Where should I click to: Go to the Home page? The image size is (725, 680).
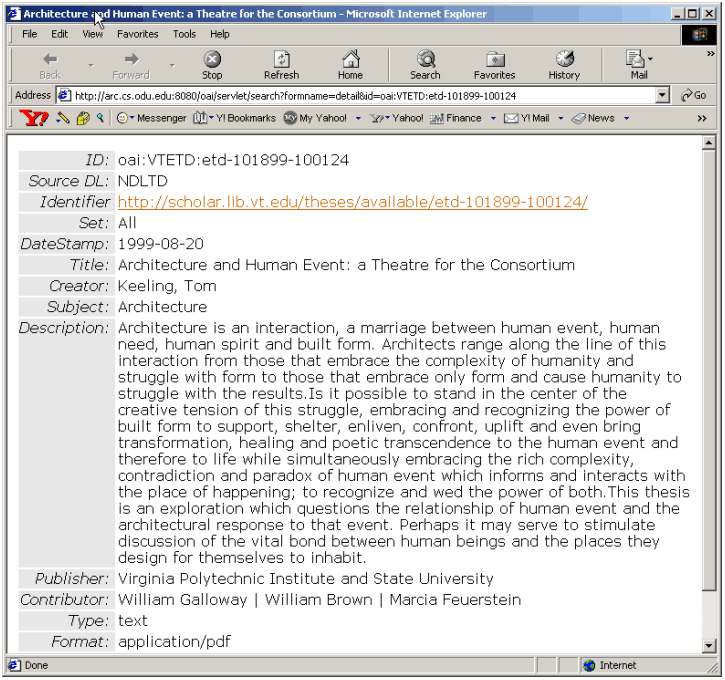(350, 65)
